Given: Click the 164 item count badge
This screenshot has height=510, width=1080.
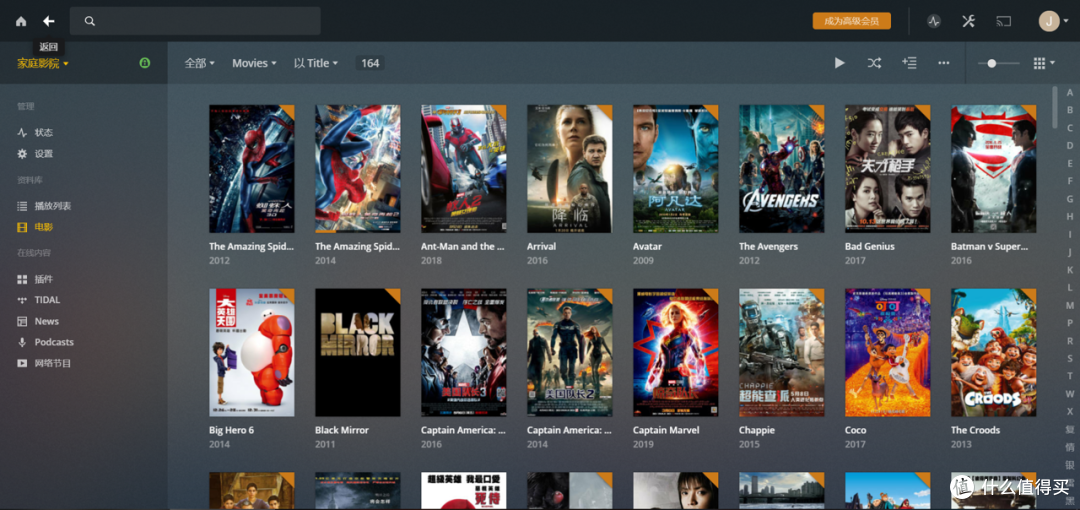Looking at the screenshot, I should [370, 63].
